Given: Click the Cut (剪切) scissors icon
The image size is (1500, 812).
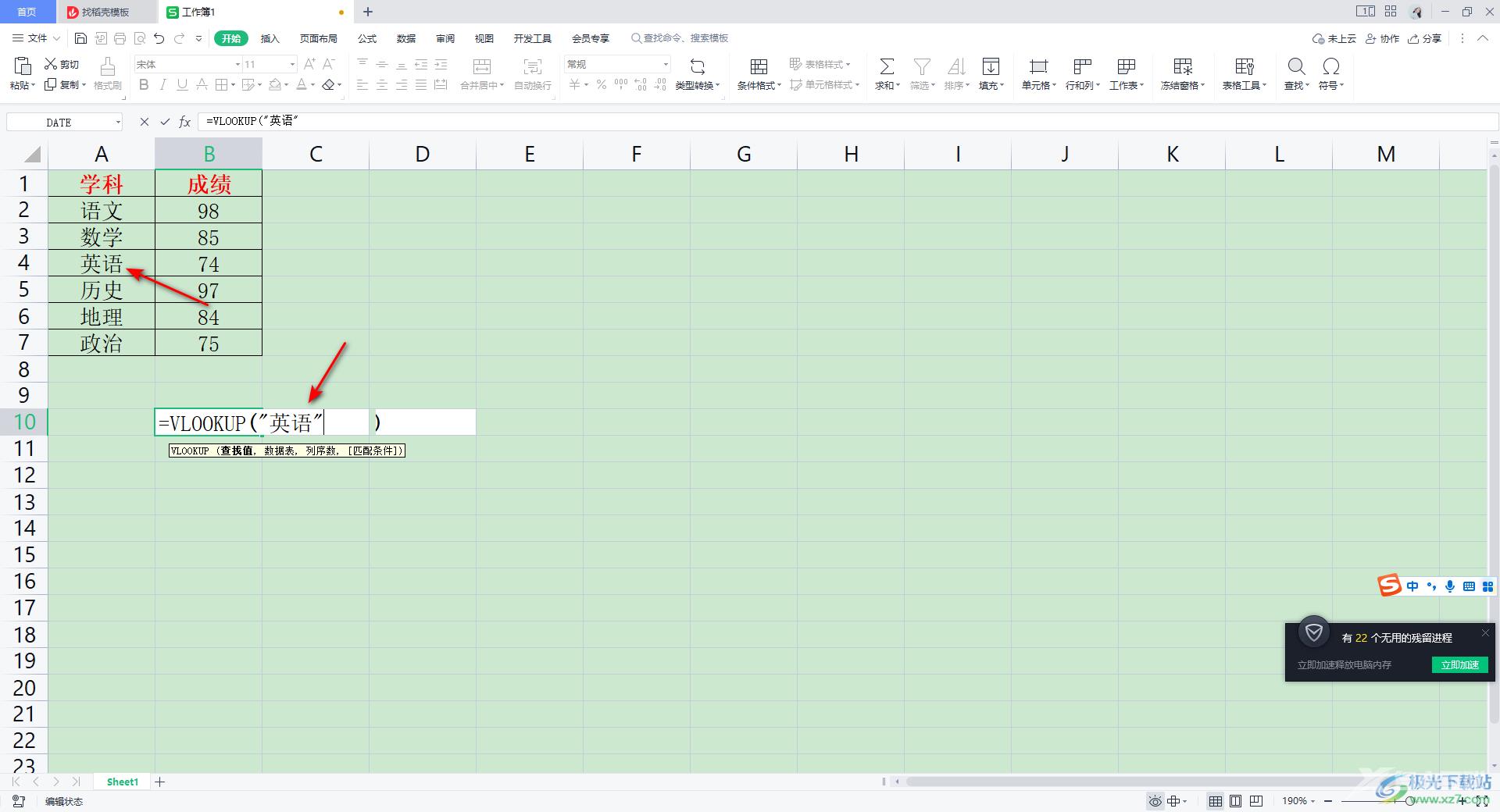Looking at the screenshot, I should click(x=51, y=64).
